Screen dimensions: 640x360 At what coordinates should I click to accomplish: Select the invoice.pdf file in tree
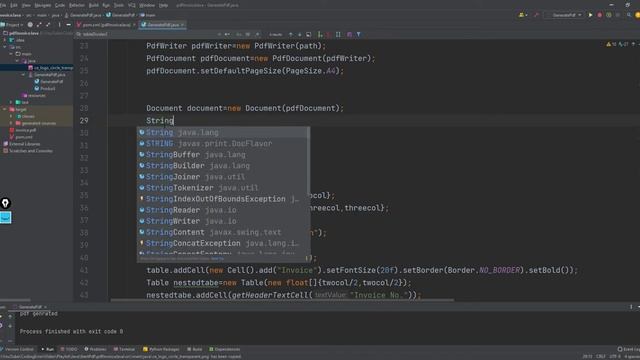click(23, 130)
